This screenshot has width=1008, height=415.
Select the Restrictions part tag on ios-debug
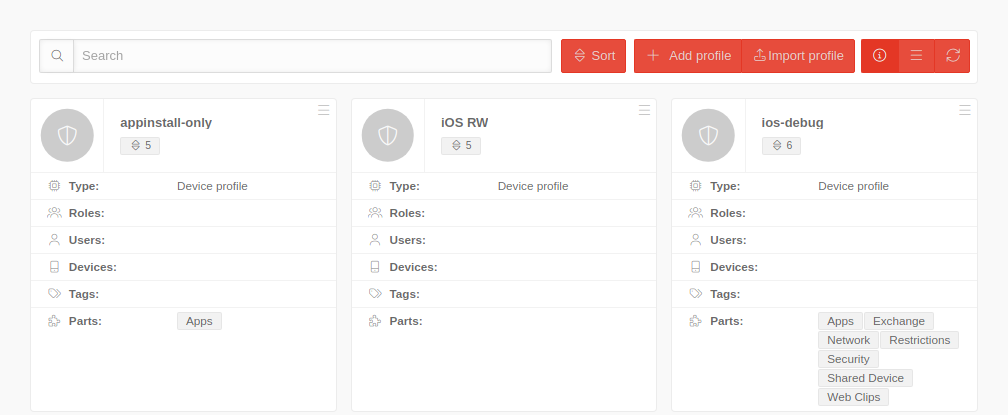(919, 340)
